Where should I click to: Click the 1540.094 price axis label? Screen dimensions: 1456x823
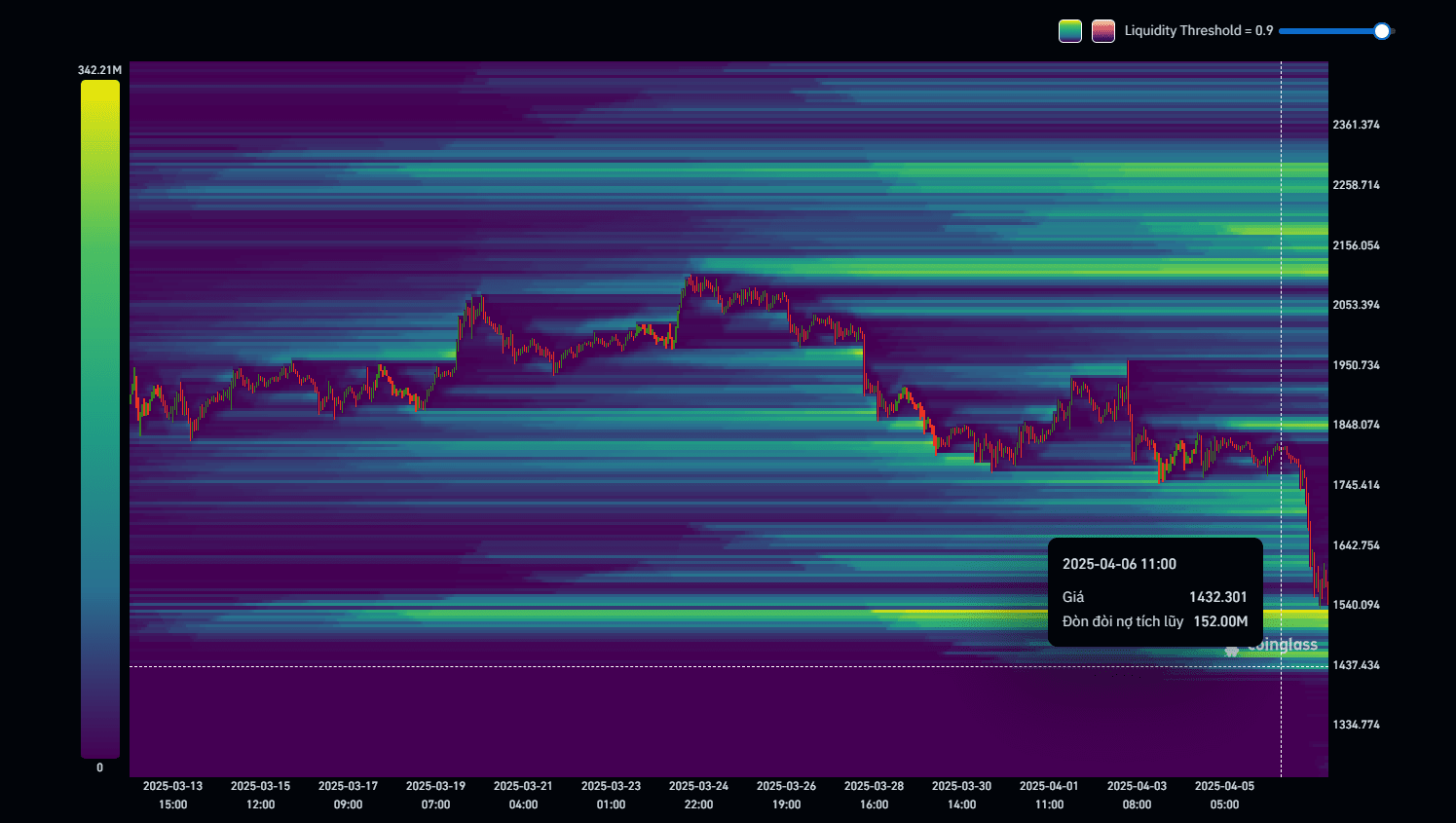(1356, 605)
